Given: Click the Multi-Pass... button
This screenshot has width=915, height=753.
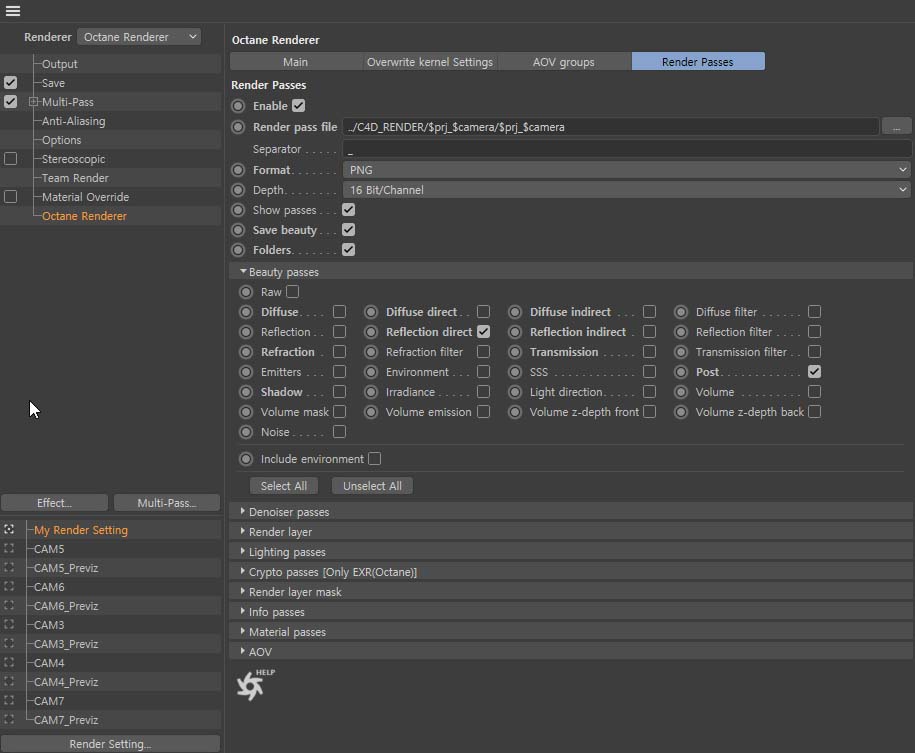Looking at the screenshot, I should 167,503.
